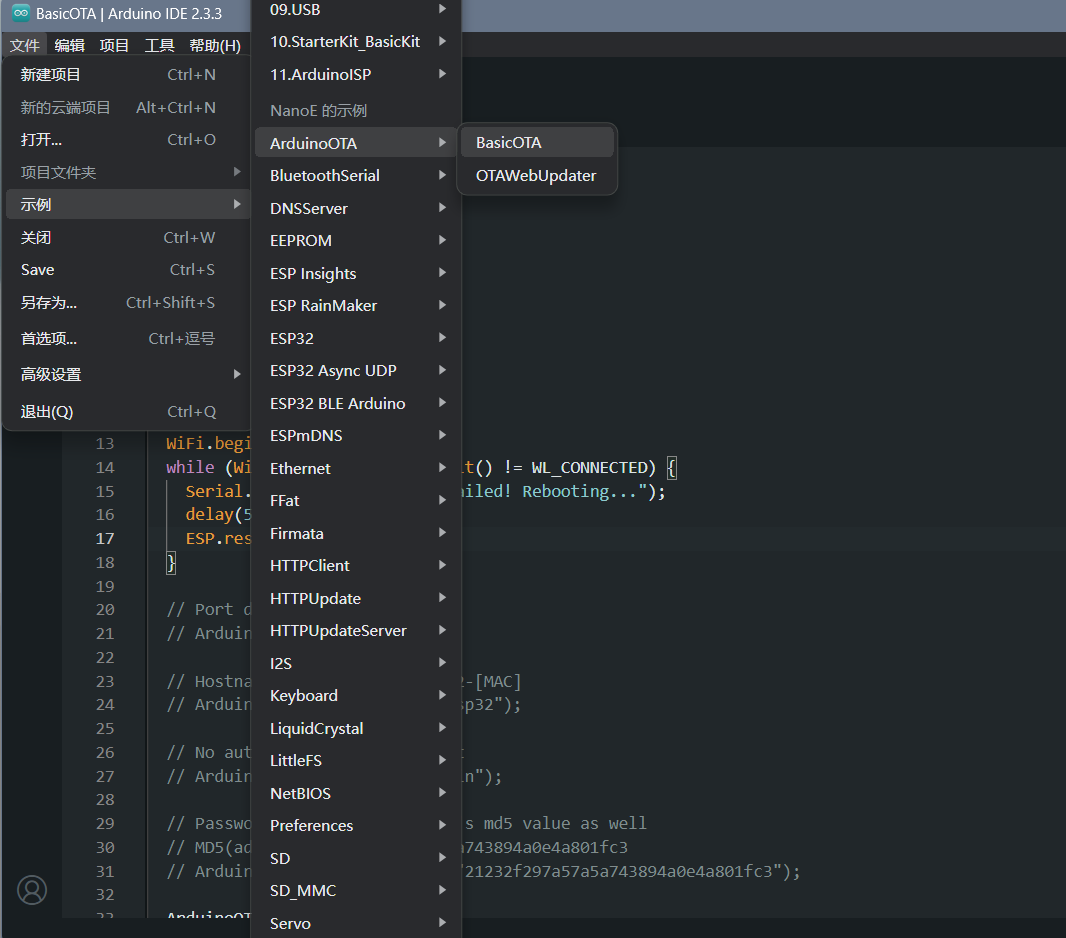Screen dimensions: 1066x938
Task: Expand 11.ArduinoISP examples
Action: point(357,75)
